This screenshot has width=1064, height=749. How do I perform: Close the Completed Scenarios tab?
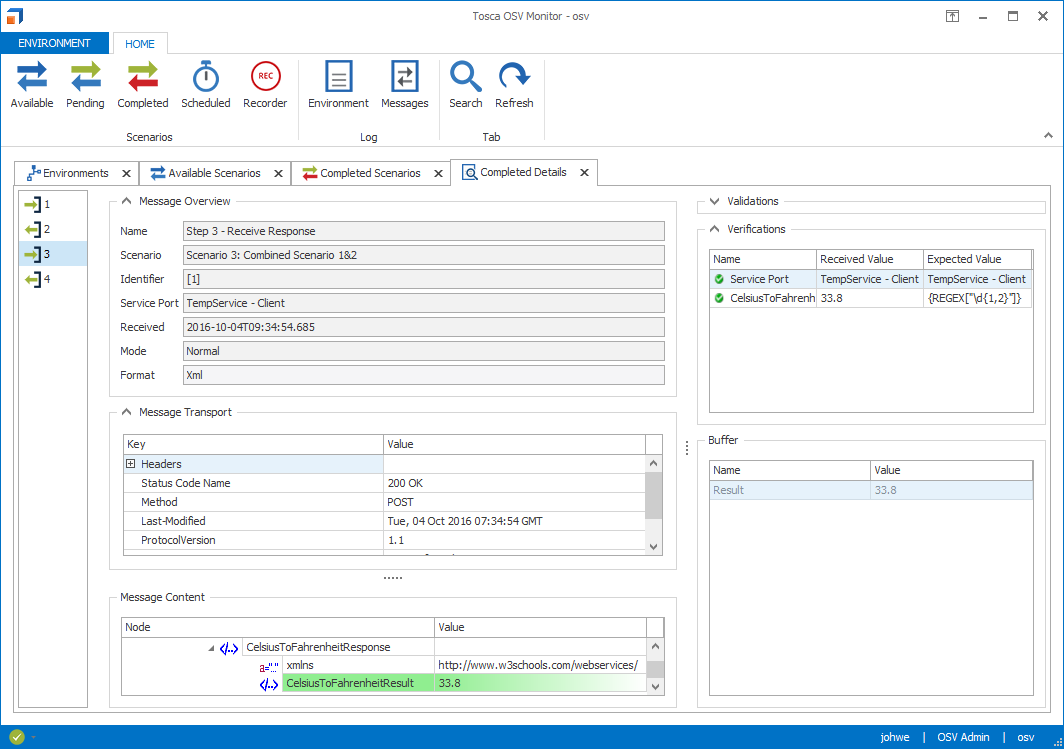point(438,173)
